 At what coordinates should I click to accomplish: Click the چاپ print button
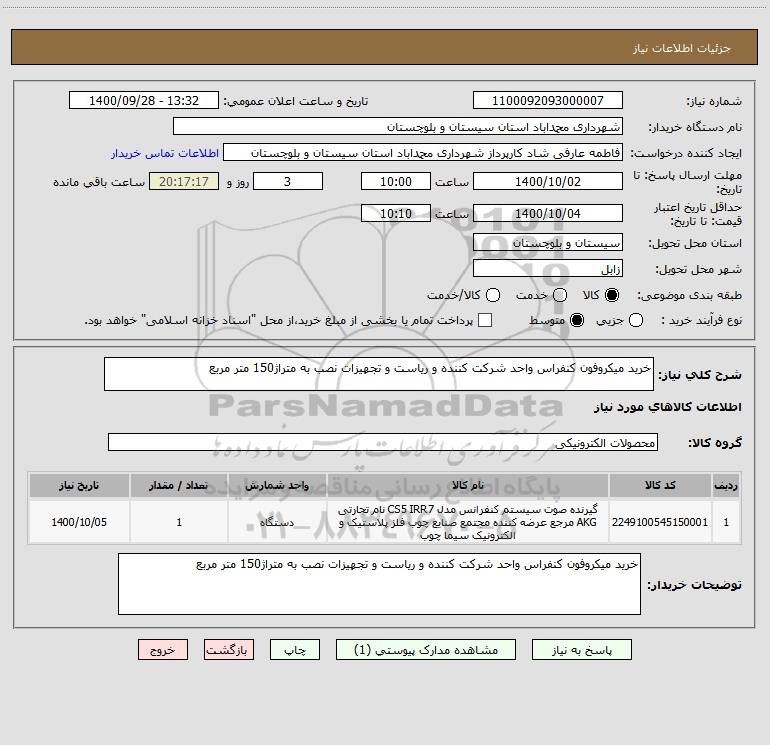click(295, 650)
